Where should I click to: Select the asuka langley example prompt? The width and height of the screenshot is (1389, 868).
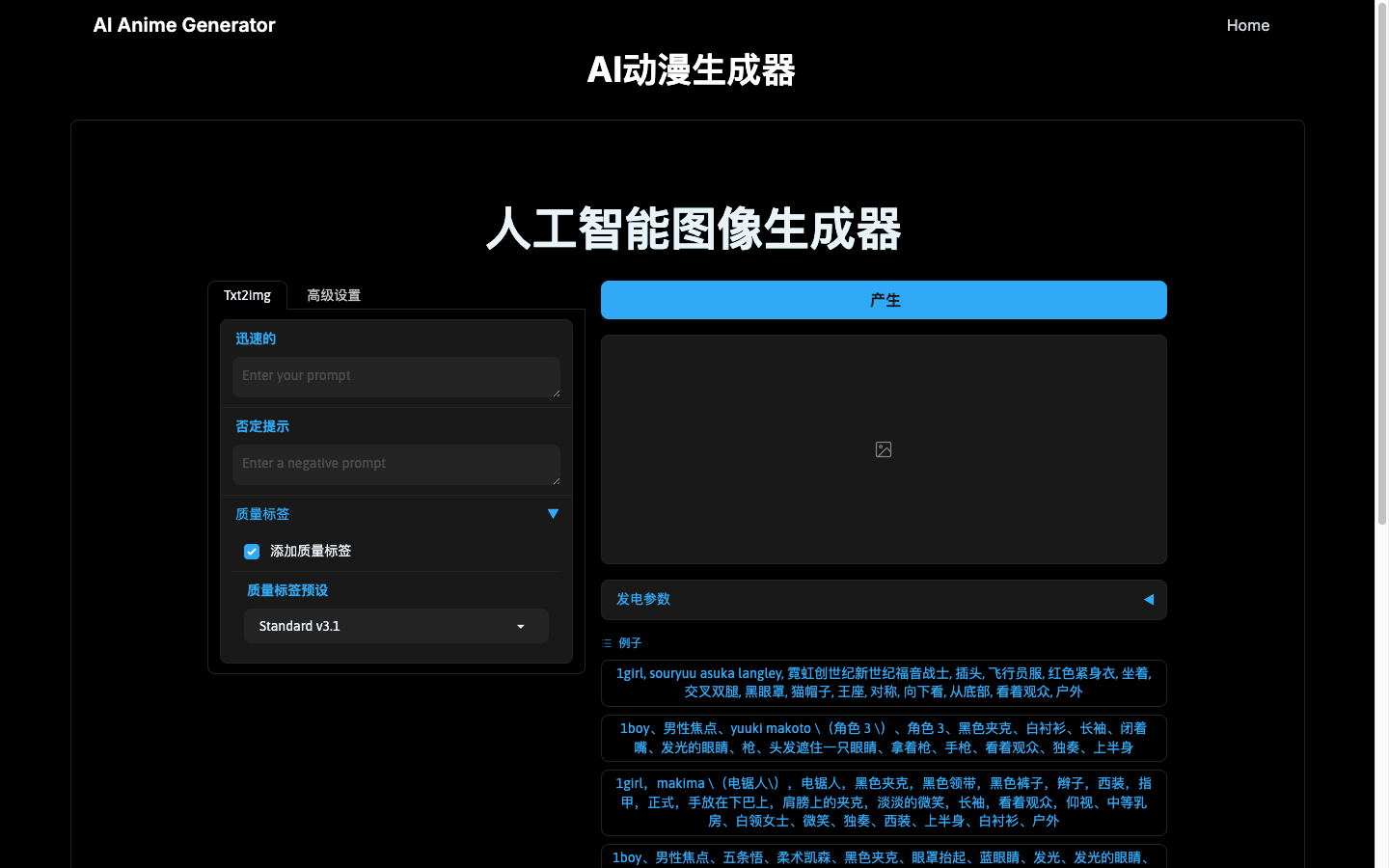(884, 683)
